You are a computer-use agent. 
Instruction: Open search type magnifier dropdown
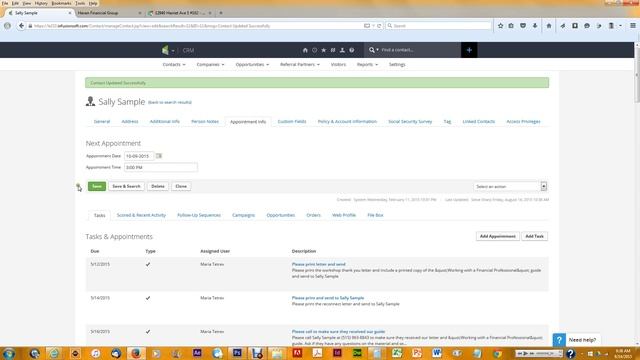click(373, 50)
